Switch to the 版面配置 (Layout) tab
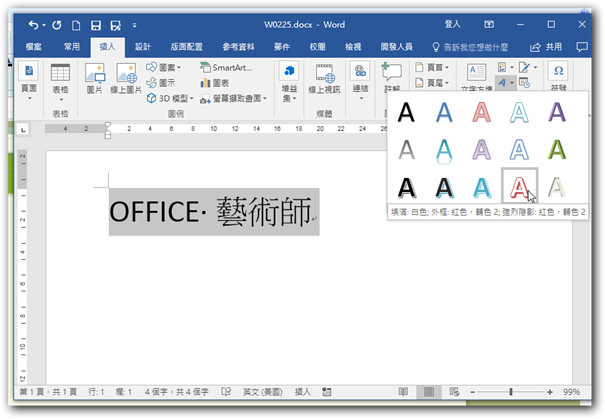Screen dimensions: 605x419 (186, 47)
